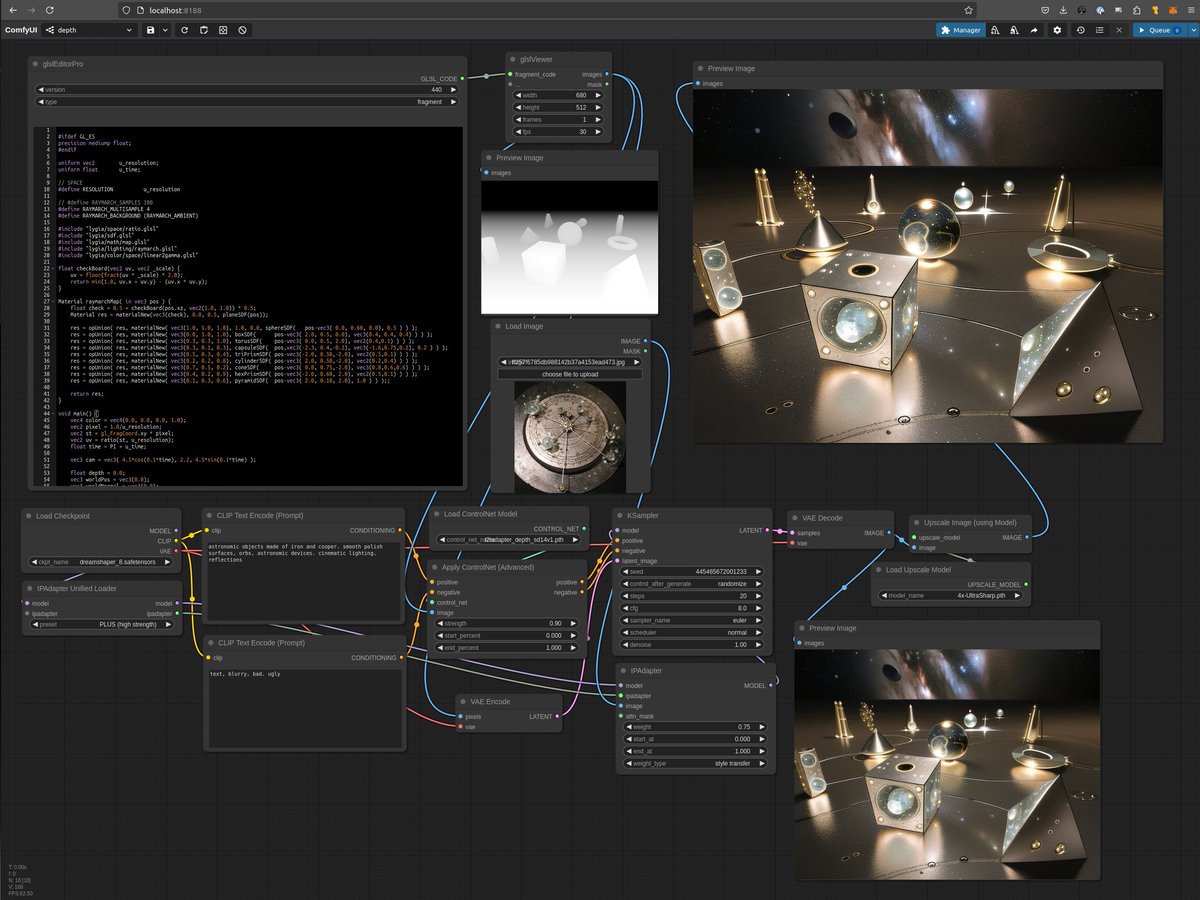Click choose file to upload button
The height and width of the screenshot is (900, 1200).
click(x=570, y=374)
